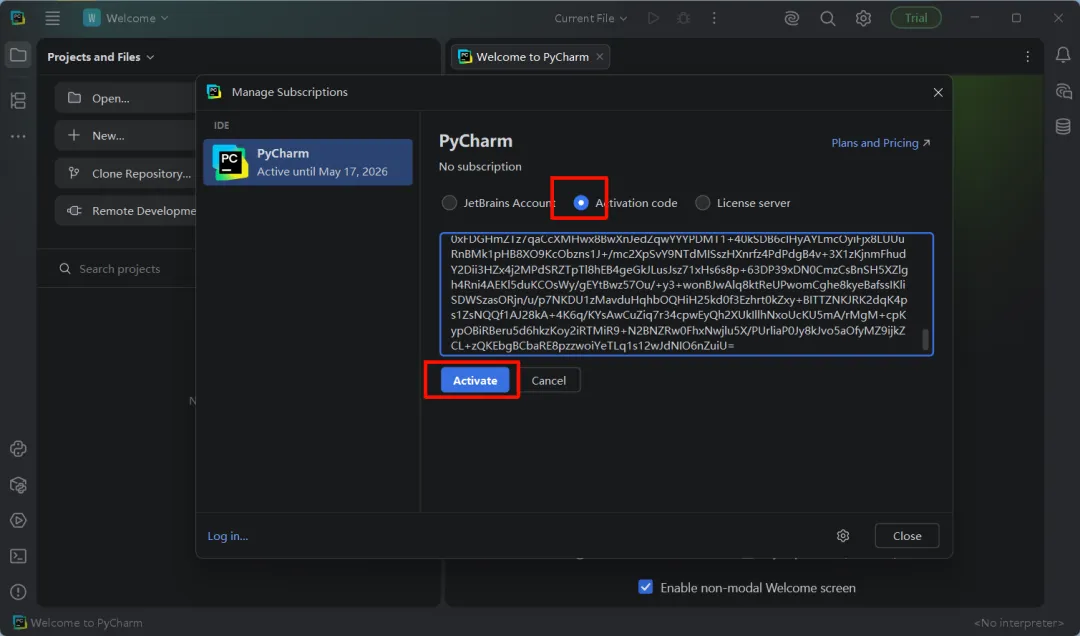Select the JetBrains Account radio button

[449, 203]
